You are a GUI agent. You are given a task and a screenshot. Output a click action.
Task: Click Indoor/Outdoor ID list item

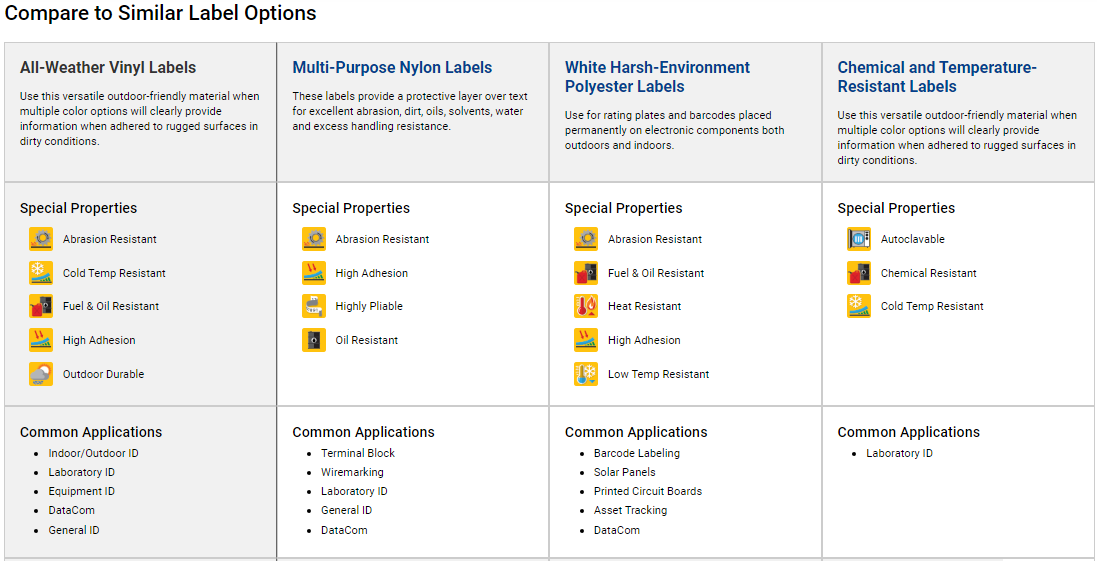coord(94,453)
